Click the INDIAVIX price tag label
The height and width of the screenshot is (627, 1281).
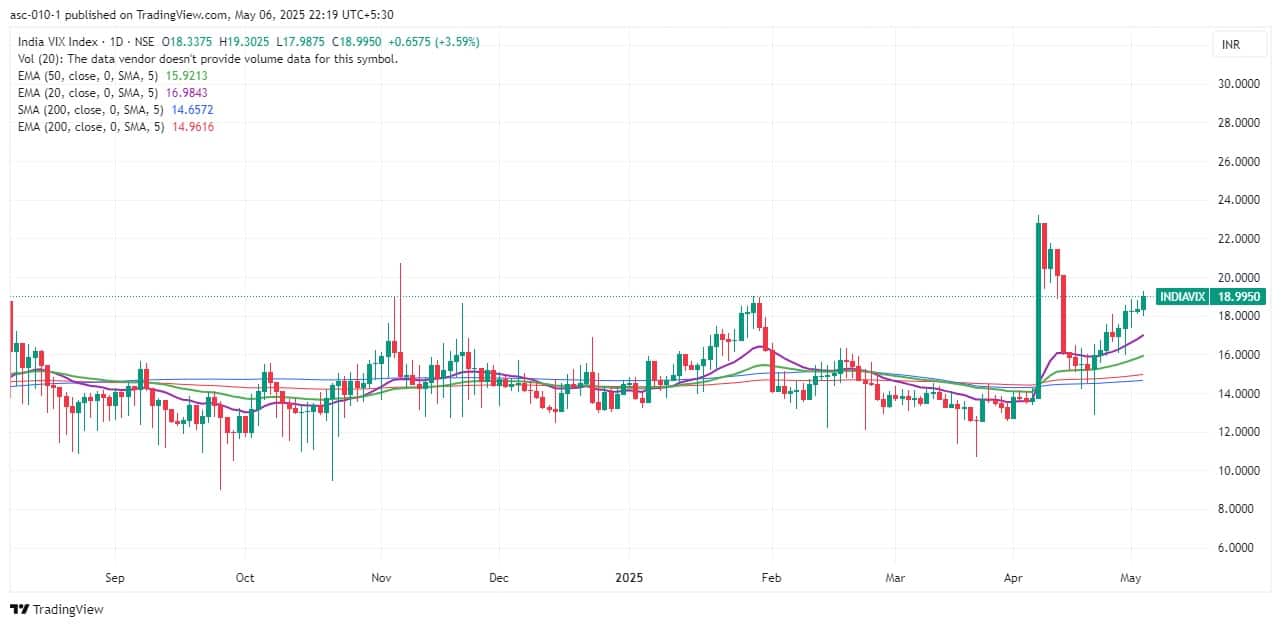[1181, 297]
